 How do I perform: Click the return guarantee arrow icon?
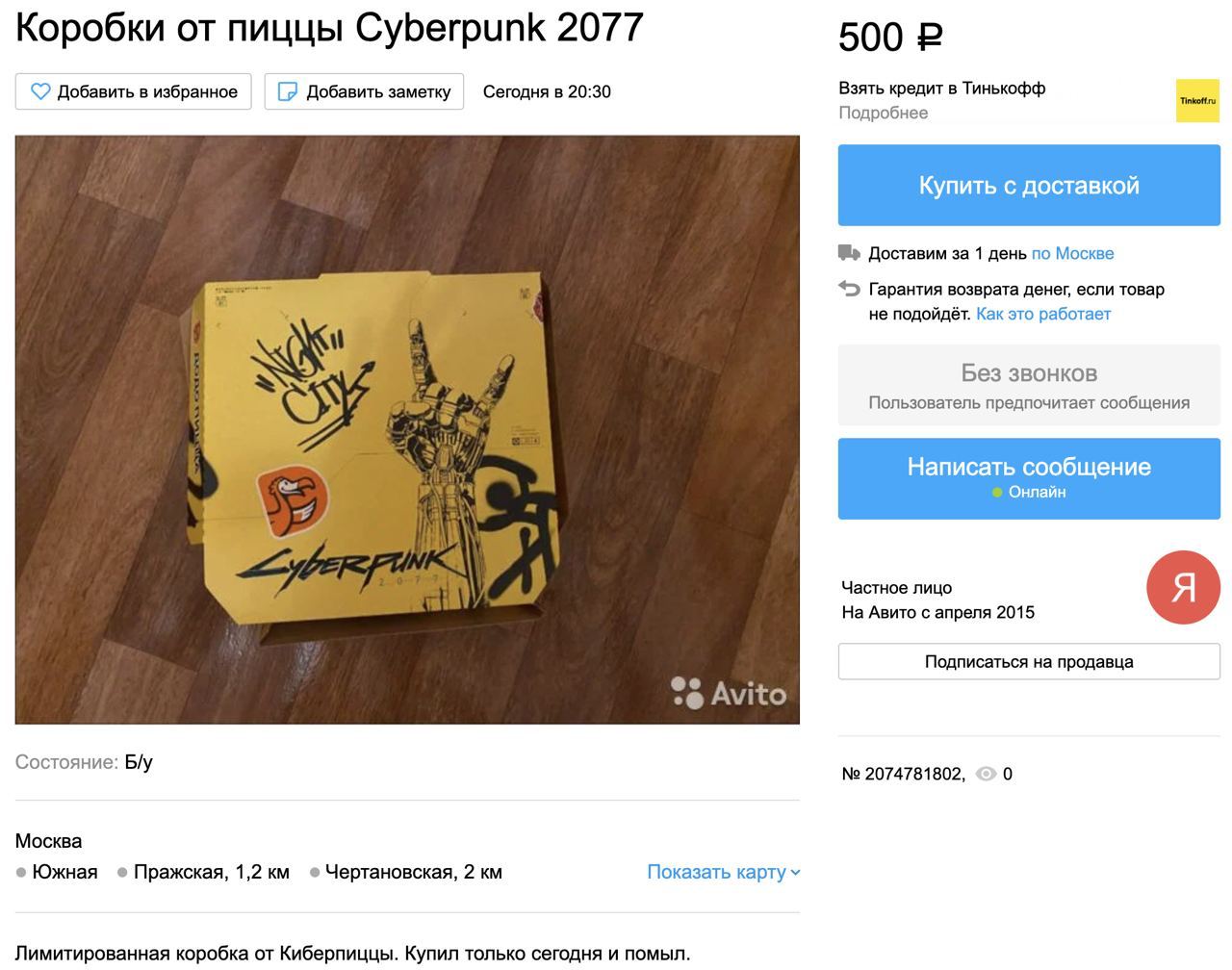coord(849,288)
